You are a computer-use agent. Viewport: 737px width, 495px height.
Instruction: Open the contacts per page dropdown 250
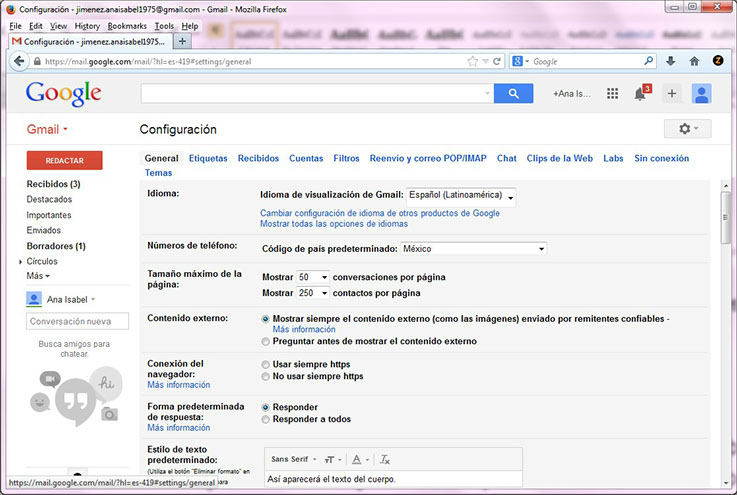pos(313,293)
